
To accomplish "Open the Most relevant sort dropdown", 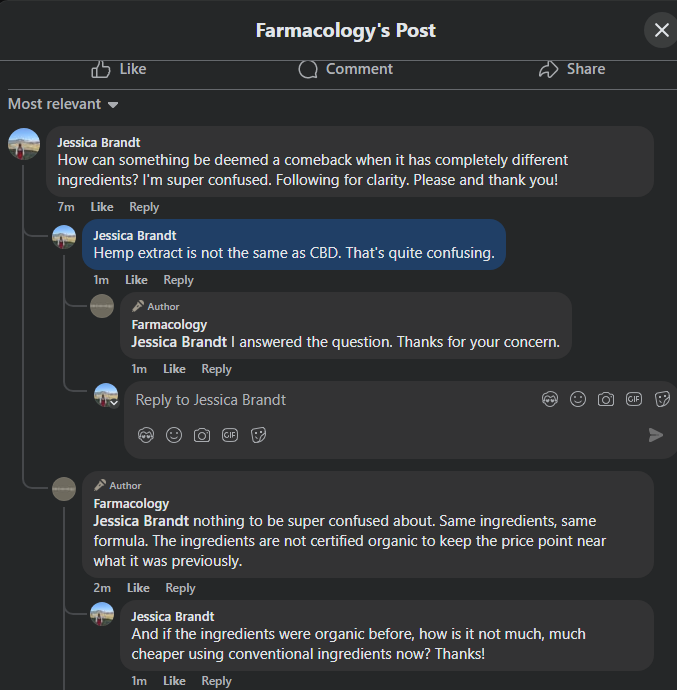I will [63, 104].
